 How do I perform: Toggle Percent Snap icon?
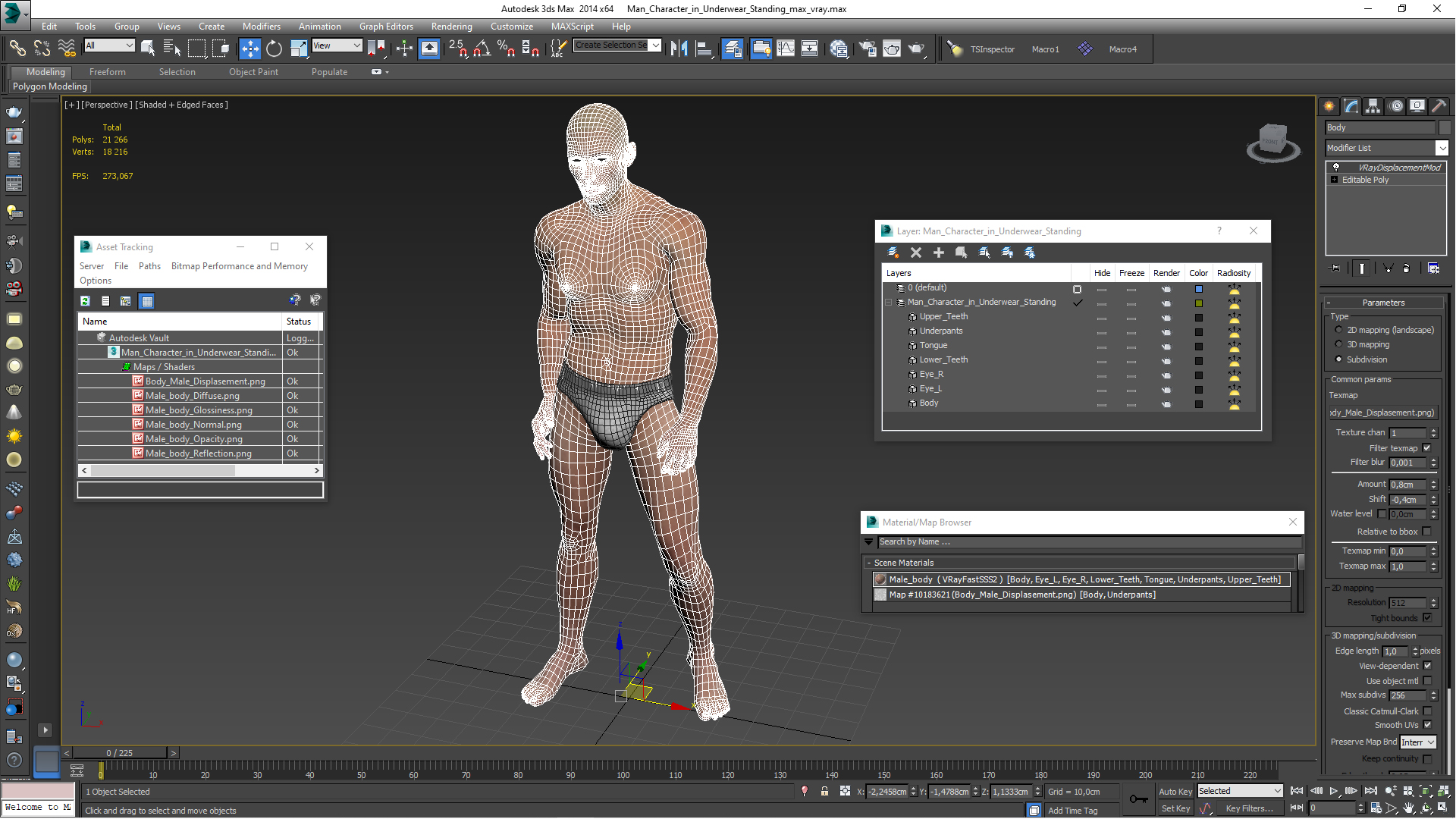point(506,49)
